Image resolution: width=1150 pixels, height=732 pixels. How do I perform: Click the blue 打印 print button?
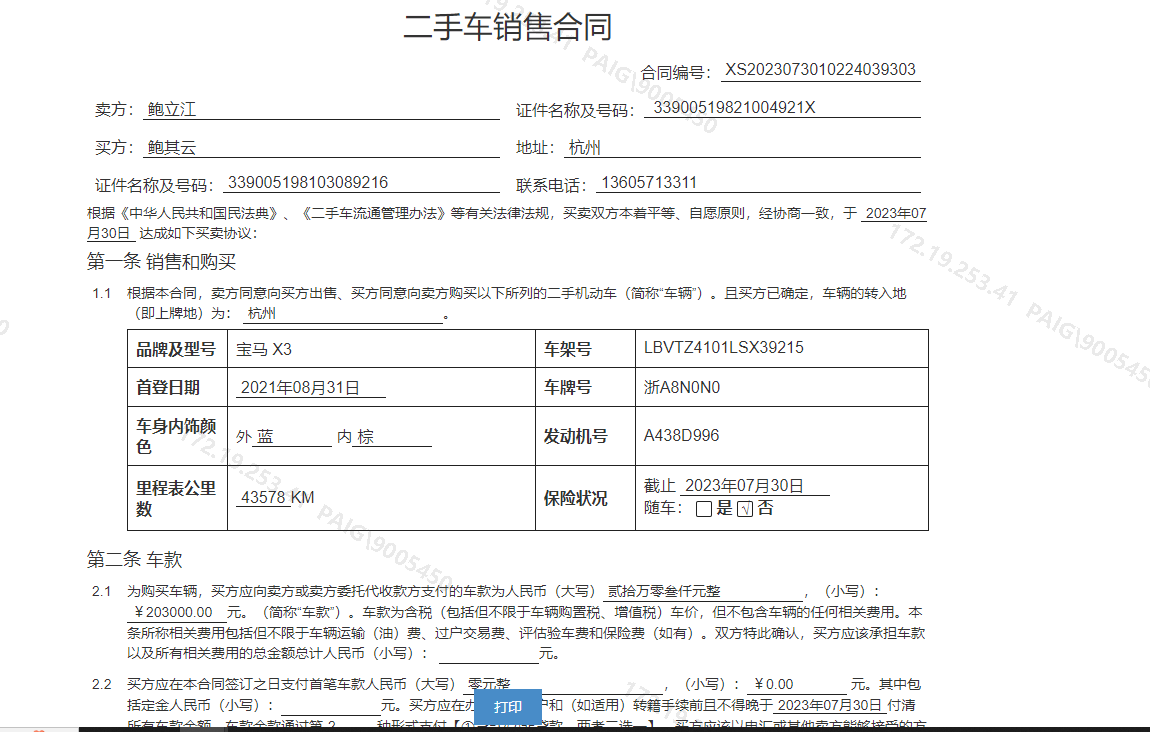508,706
